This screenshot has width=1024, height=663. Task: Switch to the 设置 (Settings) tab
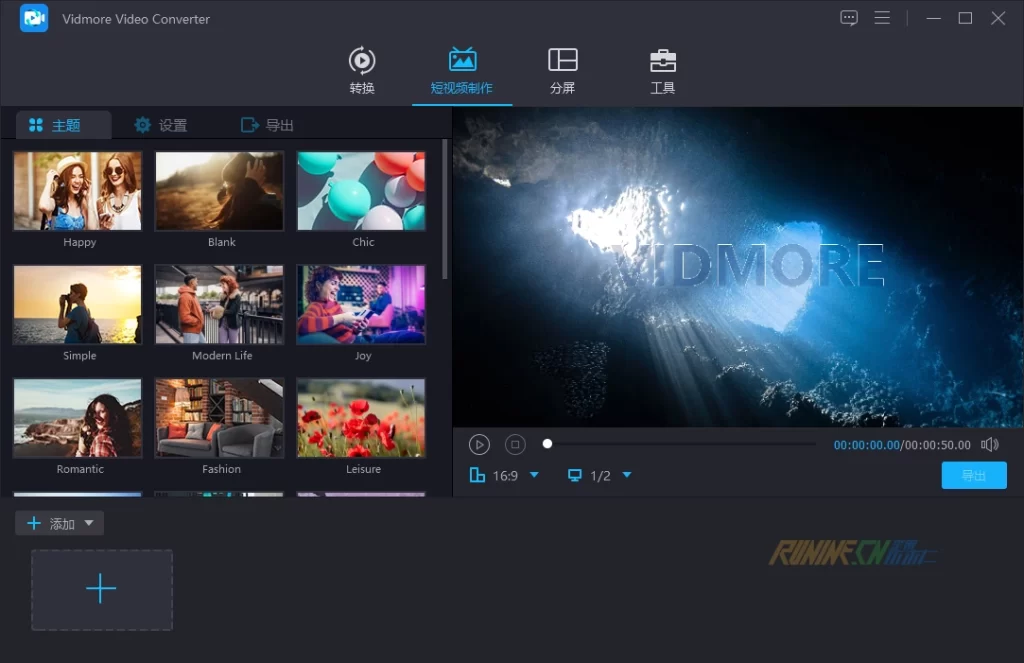(x=161, y=125)
